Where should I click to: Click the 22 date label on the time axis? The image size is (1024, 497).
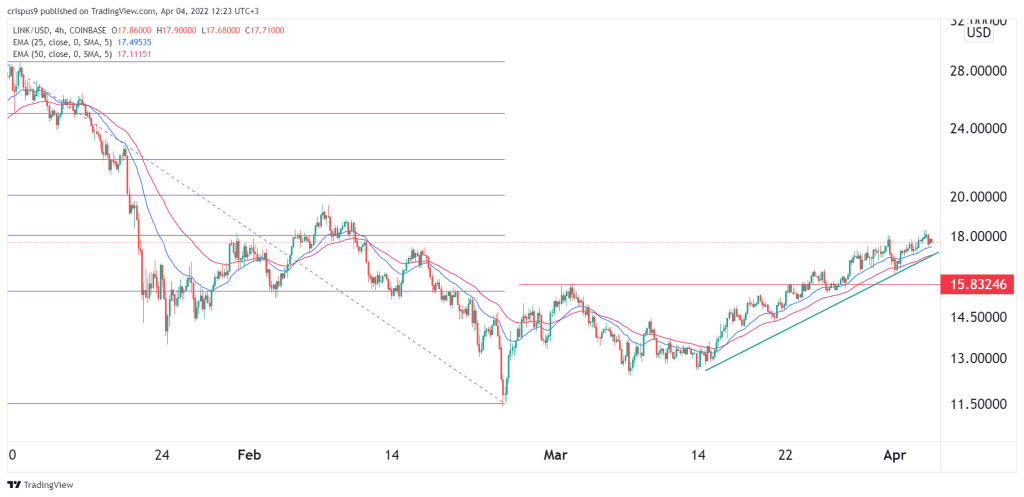(786, 455)
